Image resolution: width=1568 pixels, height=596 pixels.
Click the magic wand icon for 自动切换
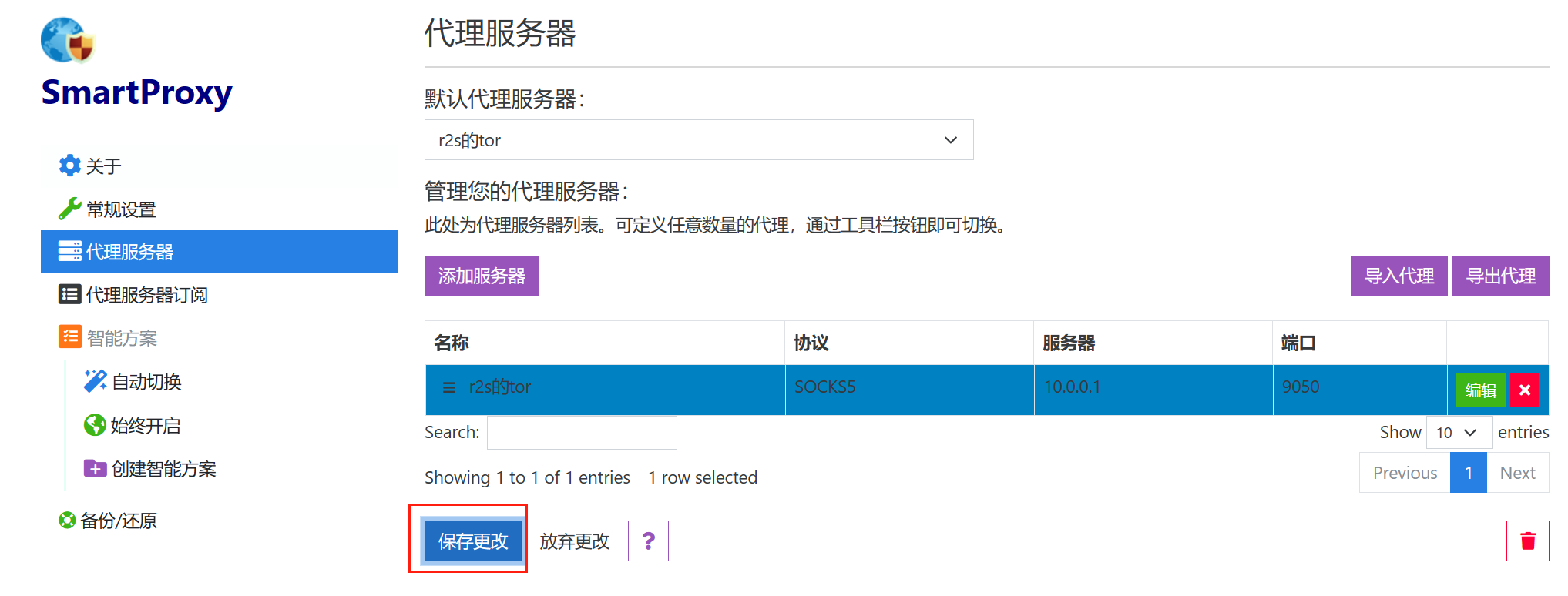[x=95, y=381]
